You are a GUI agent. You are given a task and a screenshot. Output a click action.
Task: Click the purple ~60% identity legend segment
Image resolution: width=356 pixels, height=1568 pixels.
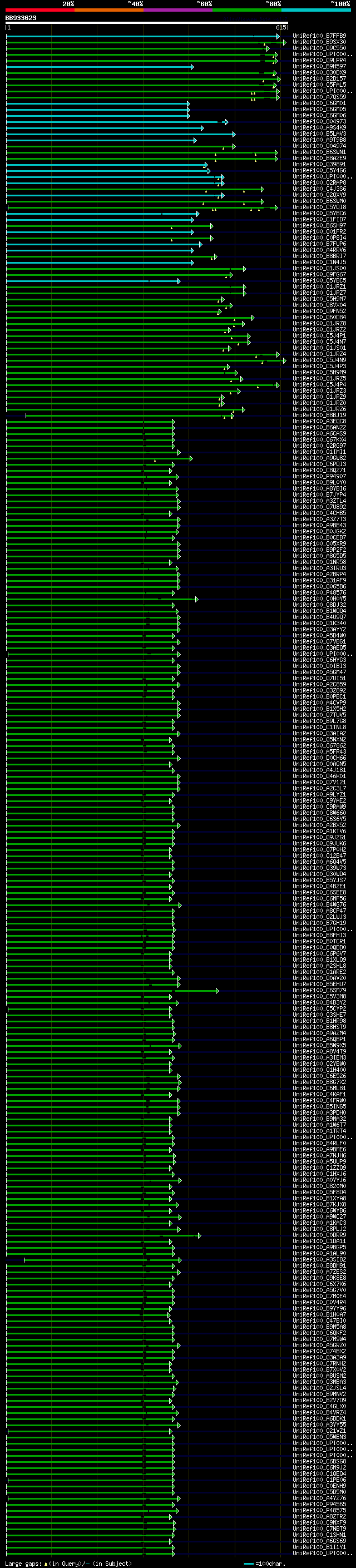179,10
